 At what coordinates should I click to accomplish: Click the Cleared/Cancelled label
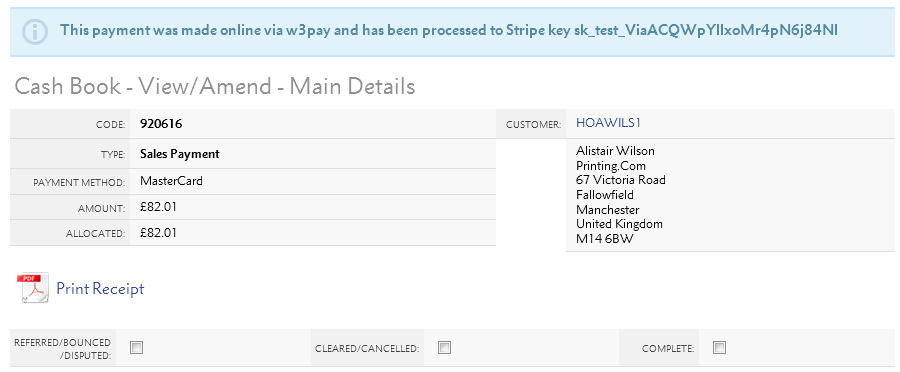[367, 348]
